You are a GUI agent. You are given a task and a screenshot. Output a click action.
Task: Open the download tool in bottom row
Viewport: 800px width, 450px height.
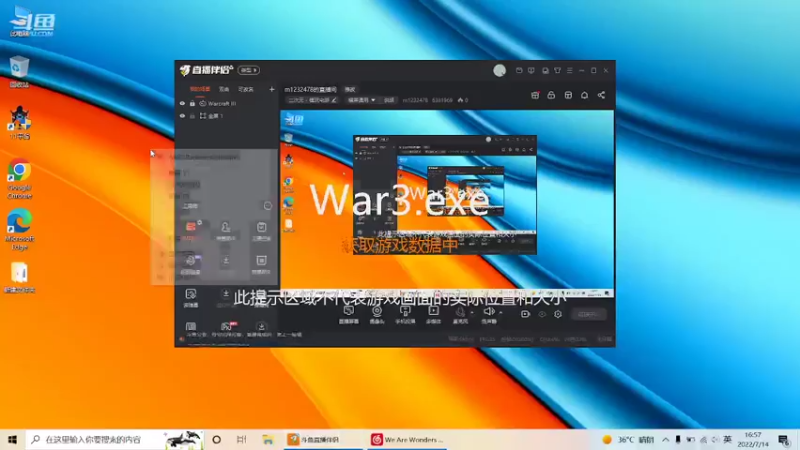tap(261, 329)
